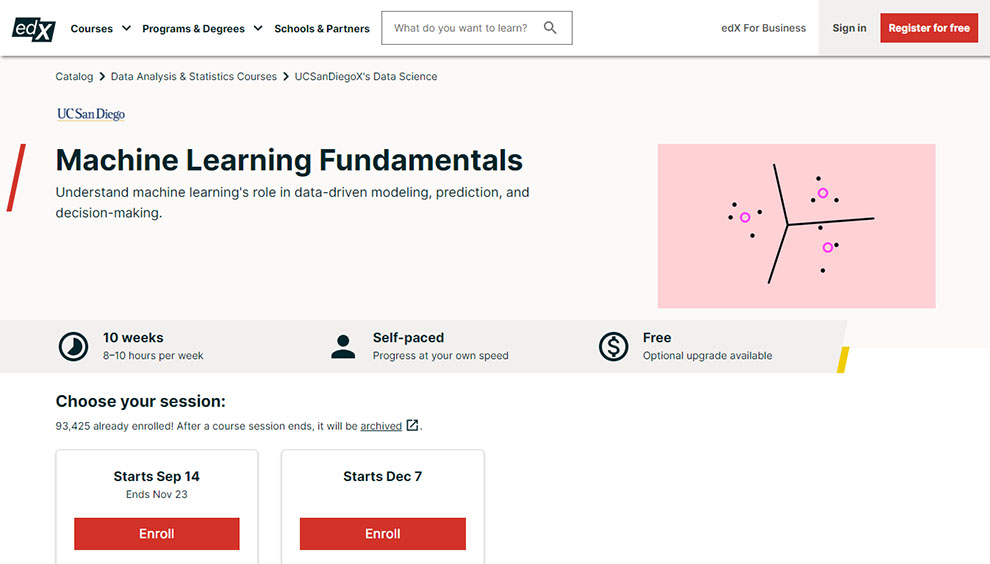Click 'Progress at your own speed' text
The image size is (990, 564).
click(x=440, y=356)
